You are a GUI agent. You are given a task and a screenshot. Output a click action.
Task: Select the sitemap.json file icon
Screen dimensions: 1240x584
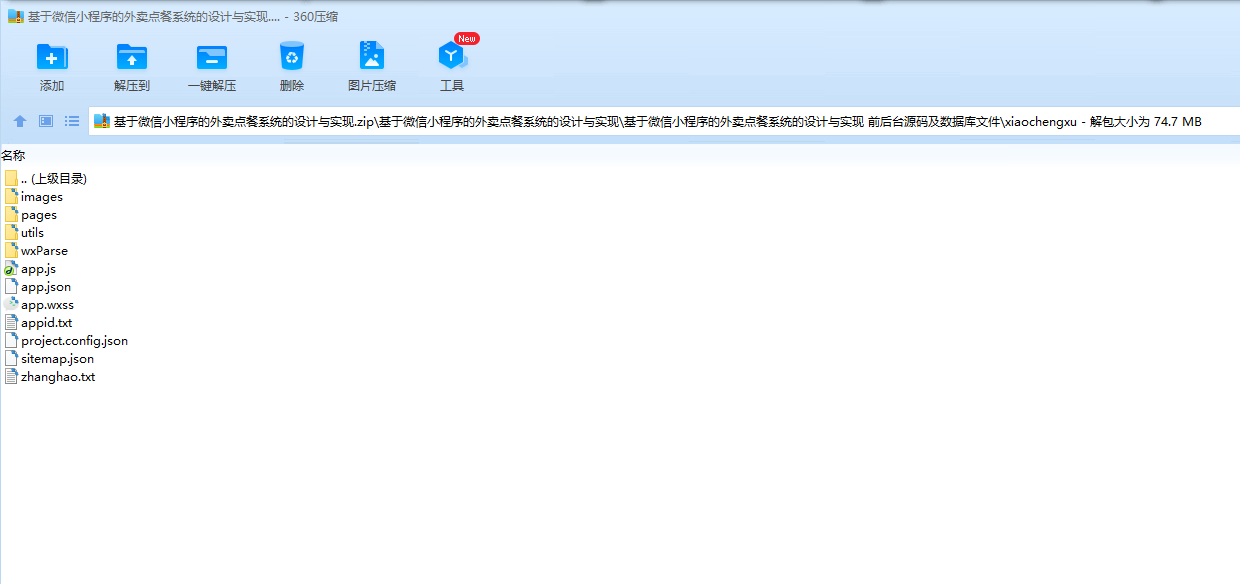tap(11, 358)
